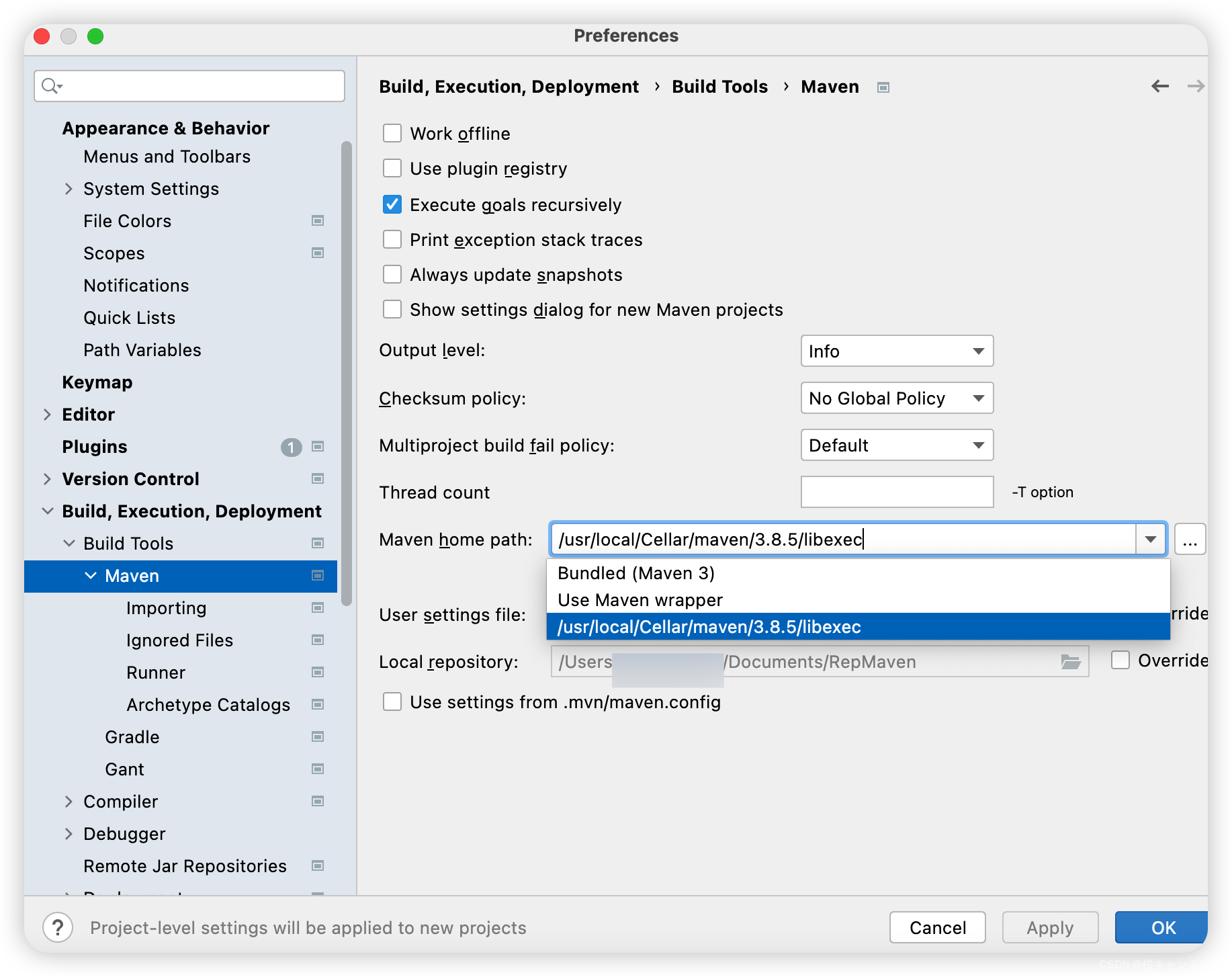1232x977 pixels.
Task: Click Build Tools breadcrumb link
Action: [x=719, y=87]
